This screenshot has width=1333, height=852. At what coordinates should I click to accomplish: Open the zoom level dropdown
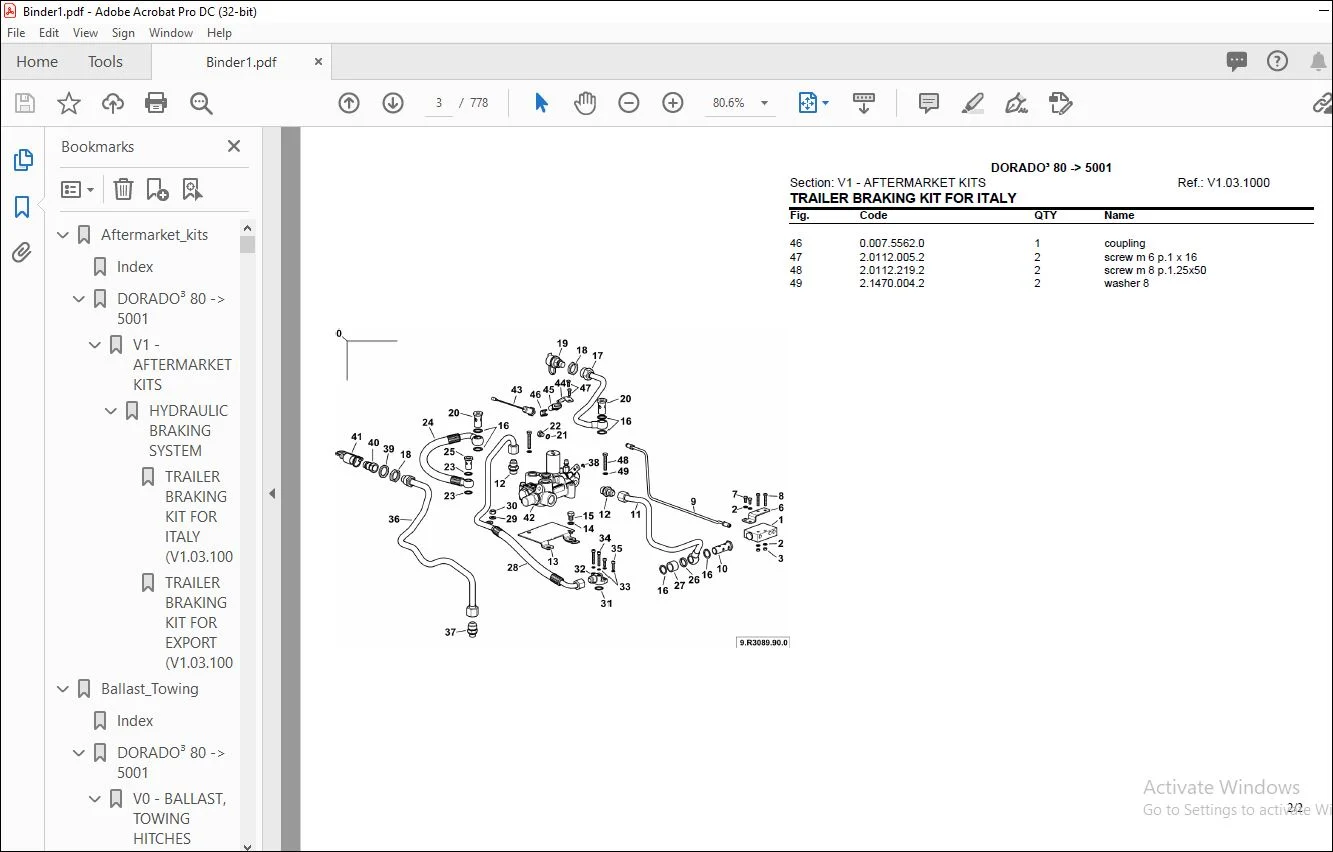(x=765, y=103)
